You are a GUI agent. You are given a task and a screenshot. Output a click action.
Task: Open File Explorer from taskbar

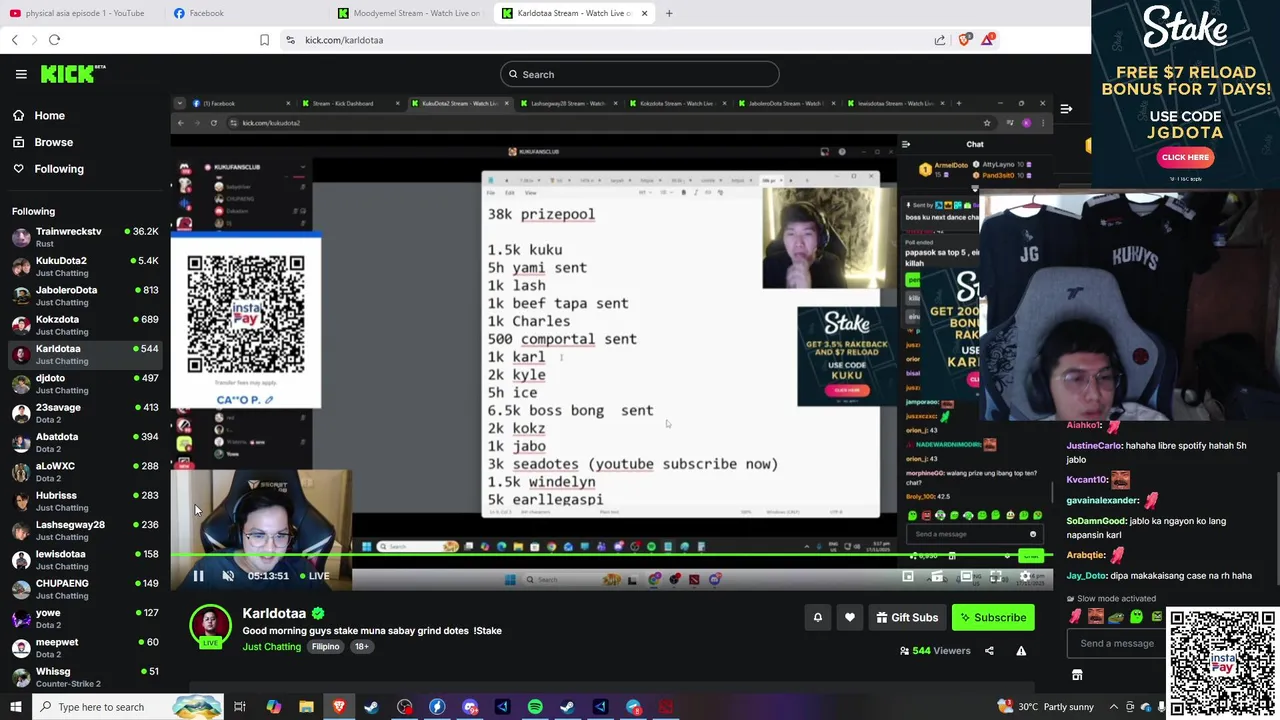coord(306,707)
